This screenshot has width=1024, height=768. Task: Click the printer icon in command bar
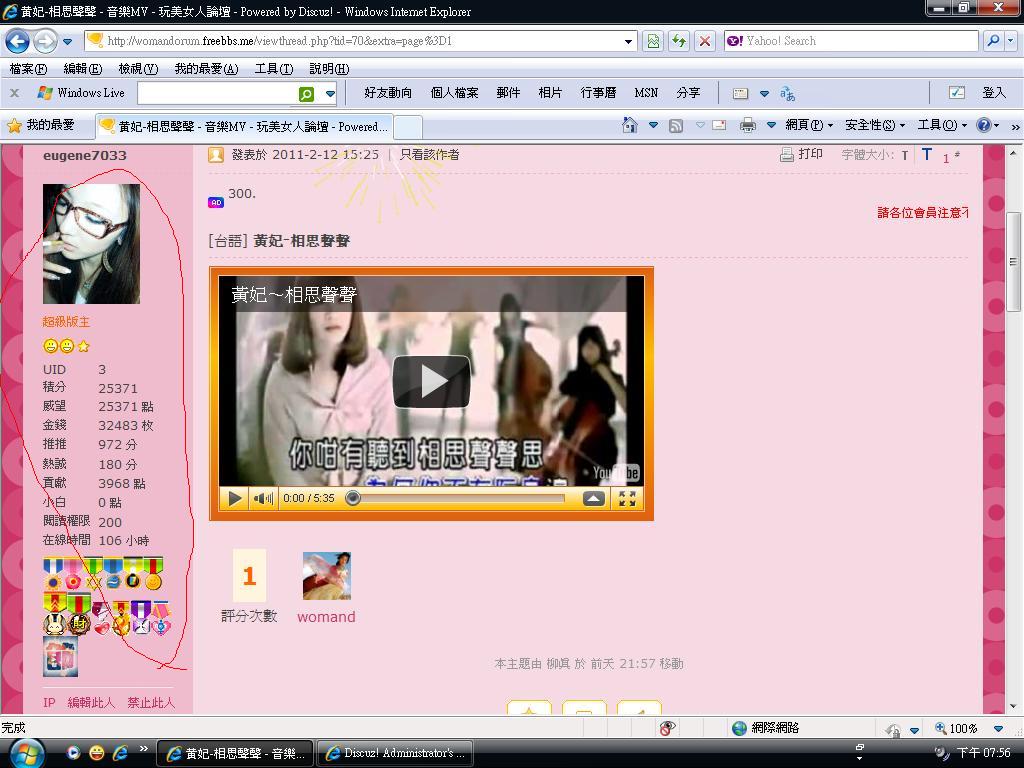coord(748,125)
